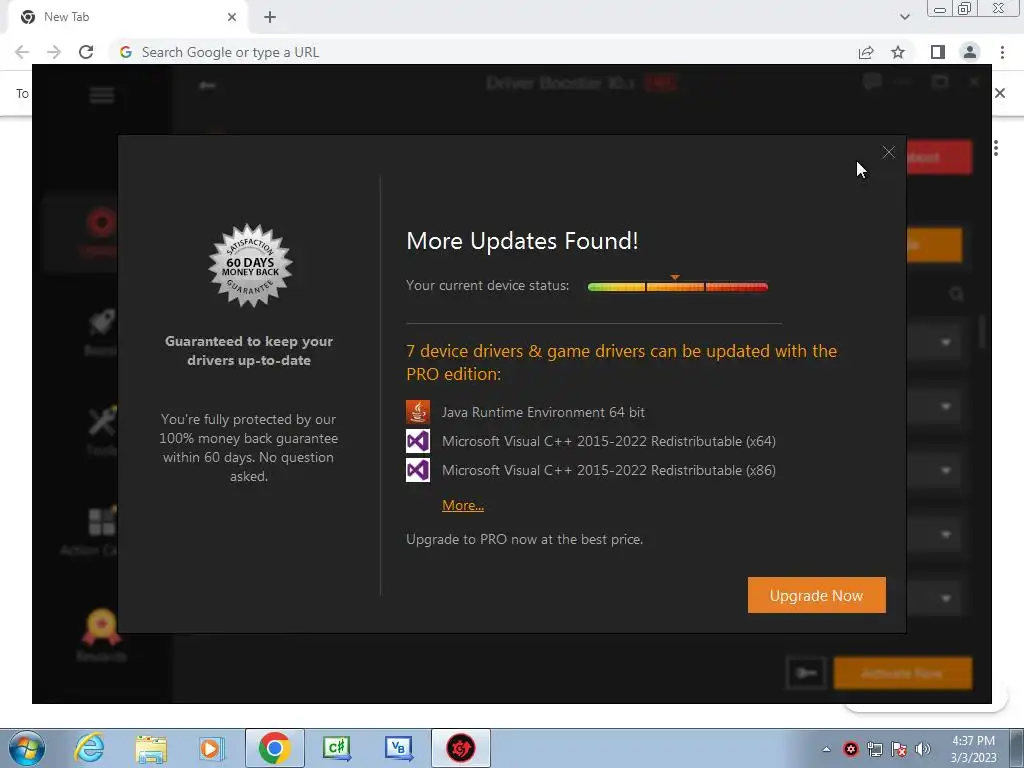Viewport: 1024px width, 768px height.
Task: Click Driver Booster license key icon
Action: click(x=807, y=673)
